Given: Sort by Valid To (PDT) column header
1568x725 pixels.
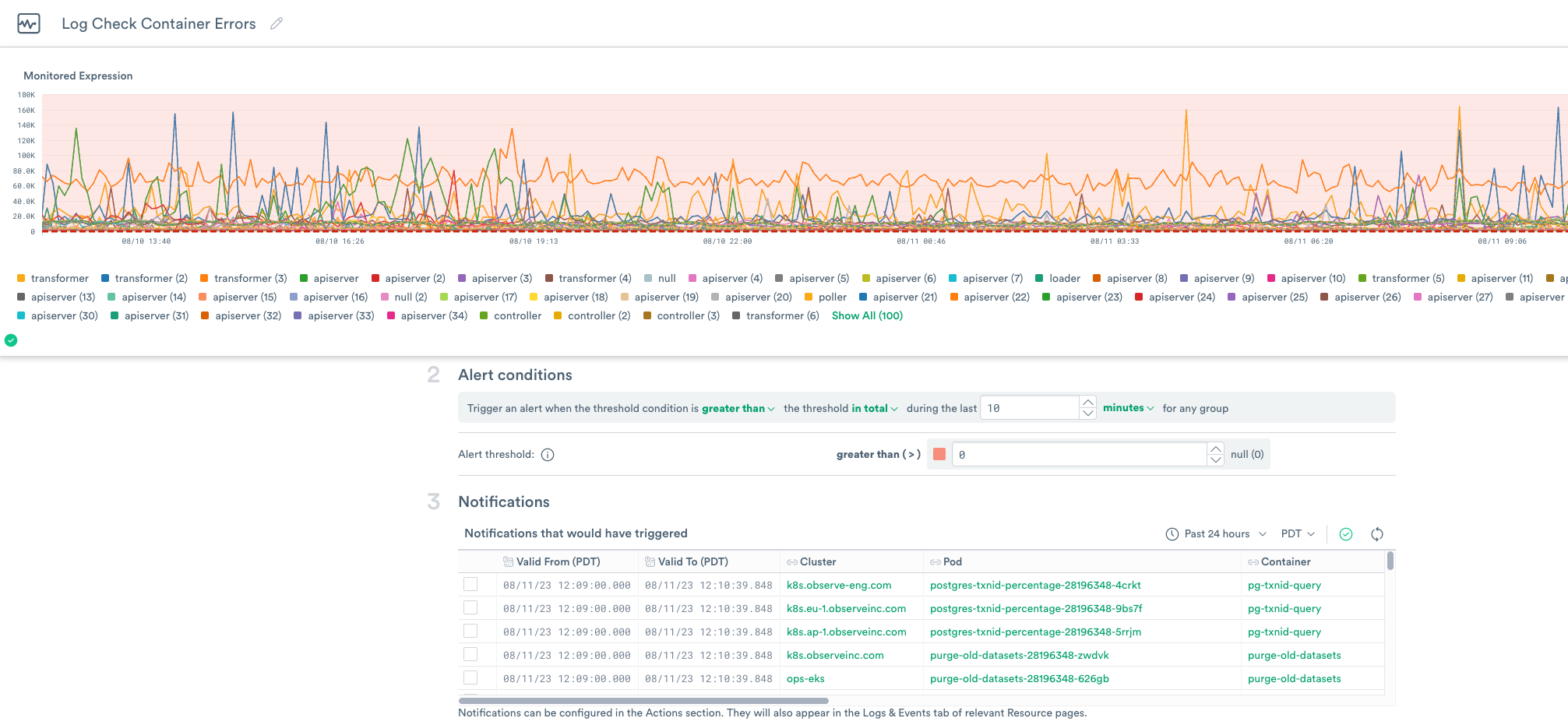Looking at the screenshot, I should click(693, 561).
